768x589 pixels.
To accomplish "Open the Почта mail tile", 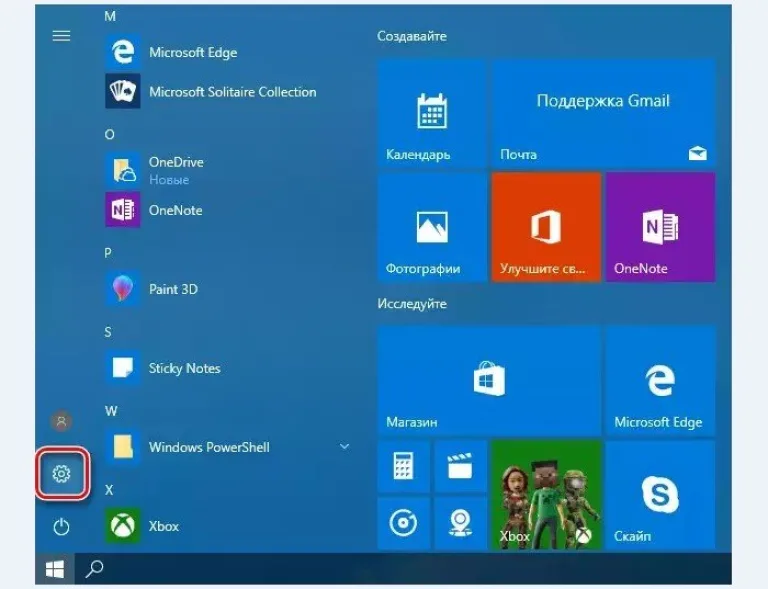I will click(603, 114).
